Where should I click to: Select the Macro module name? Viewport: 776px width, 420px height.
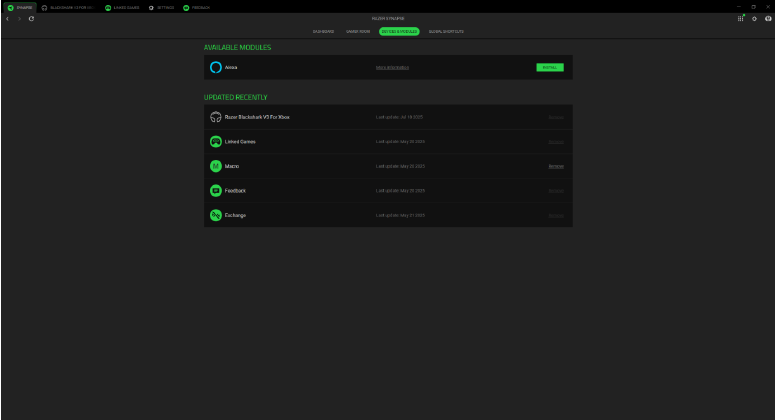point(232,166)
